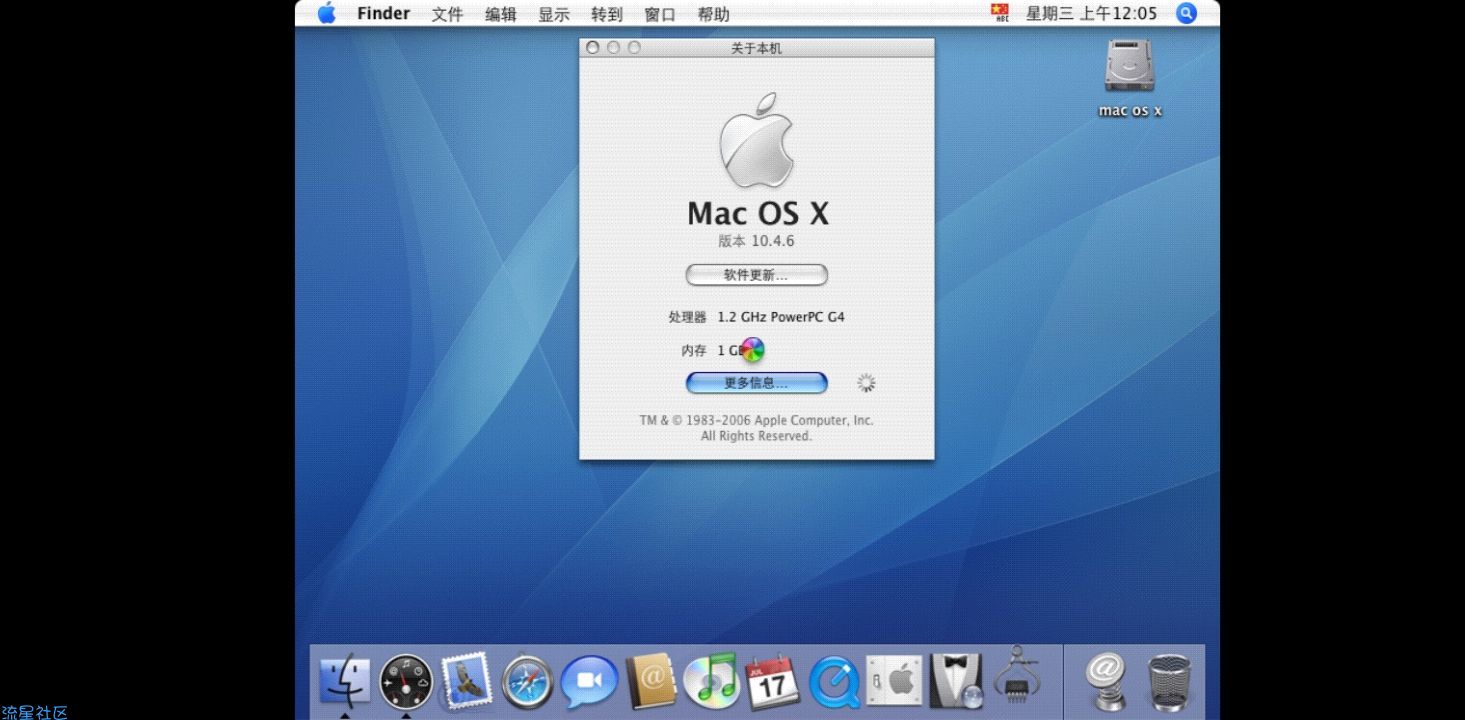Launch Dashboard from the Dock
This screenshot has width=1465, height=720.
point(406,682)
